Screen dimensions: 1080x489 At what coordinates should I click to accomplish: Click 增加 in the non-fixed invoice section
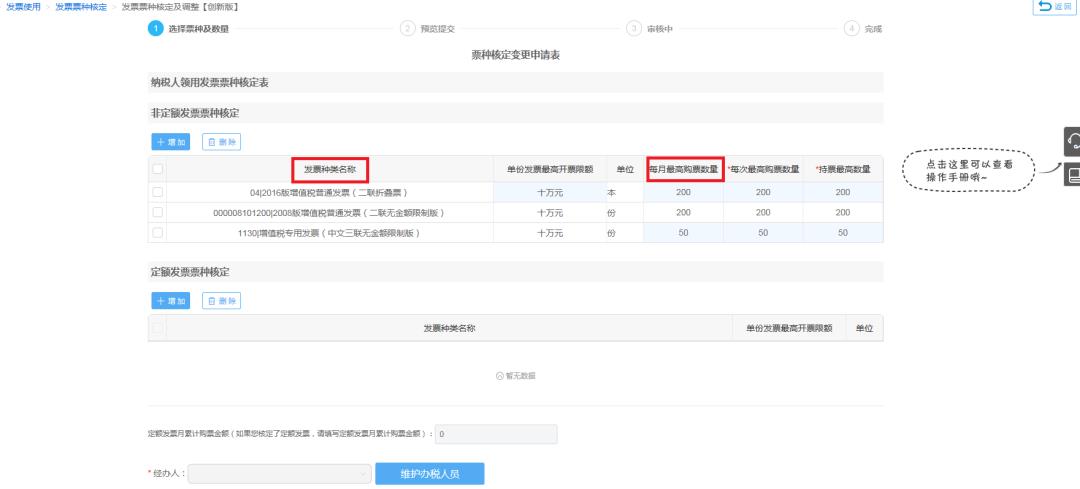(169, 142)
